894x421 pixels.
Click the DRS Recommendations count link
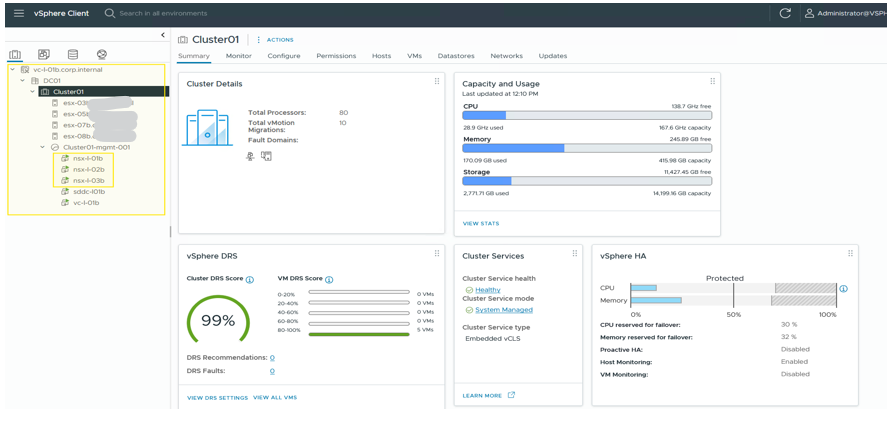click(273, 358)
